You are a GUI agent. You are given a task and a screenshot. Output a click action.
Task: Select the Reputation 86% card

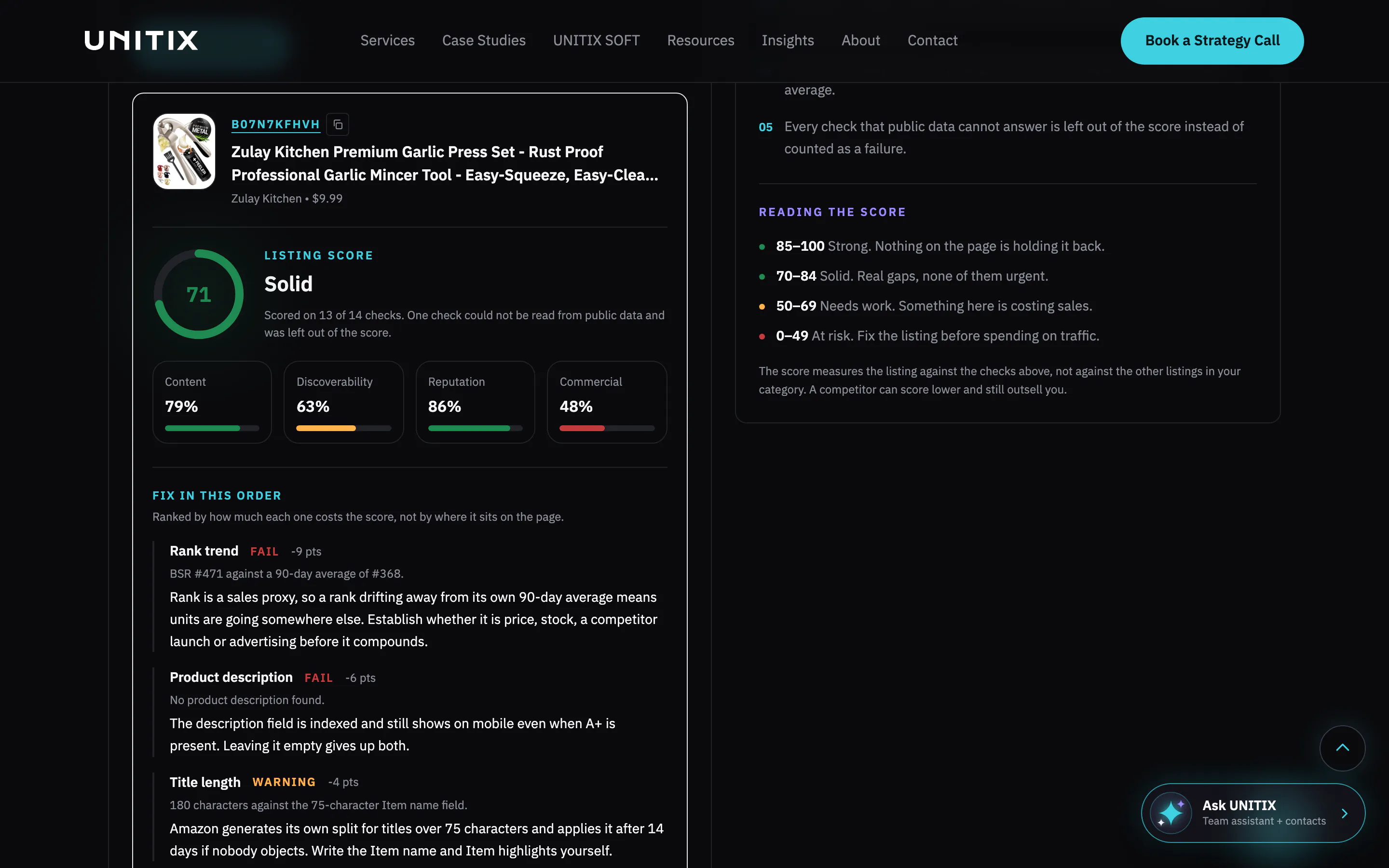click(x=475, y=402)
